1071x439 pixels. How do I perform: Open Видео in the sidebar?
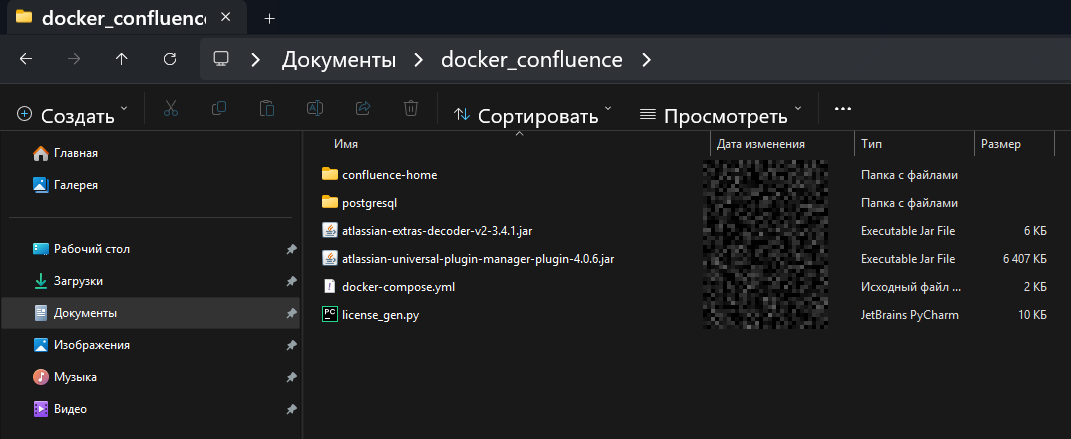70,410
